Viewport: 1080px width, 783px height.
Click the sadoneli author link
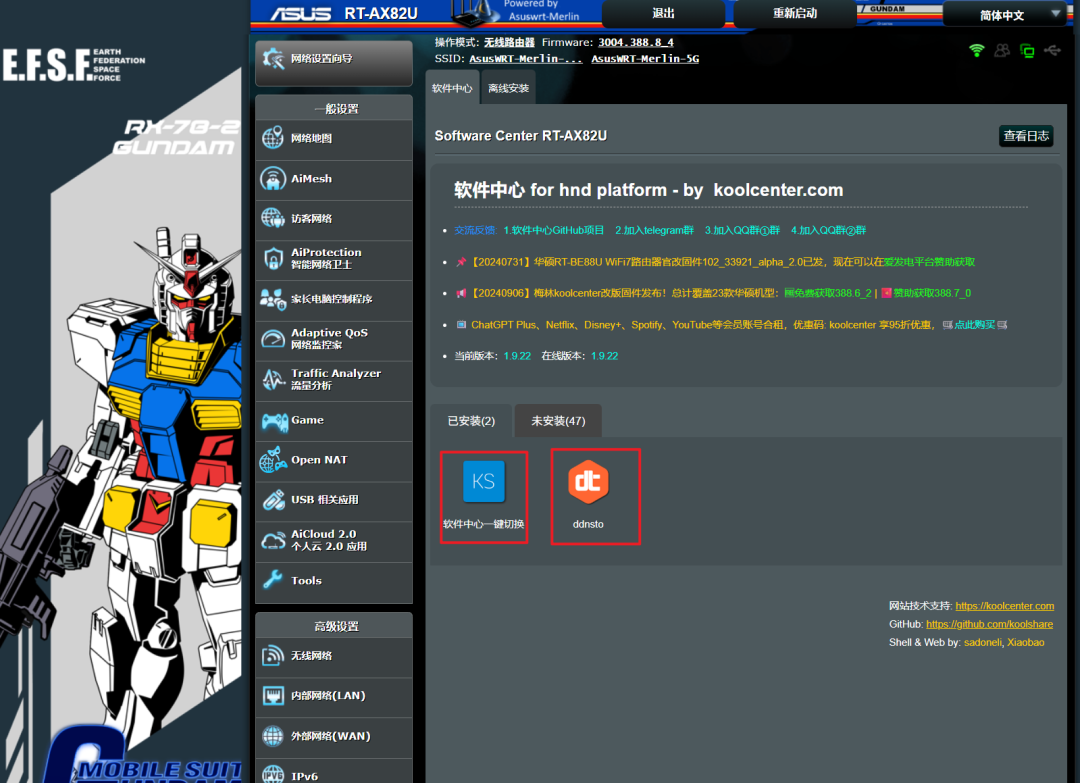[983, 643]
